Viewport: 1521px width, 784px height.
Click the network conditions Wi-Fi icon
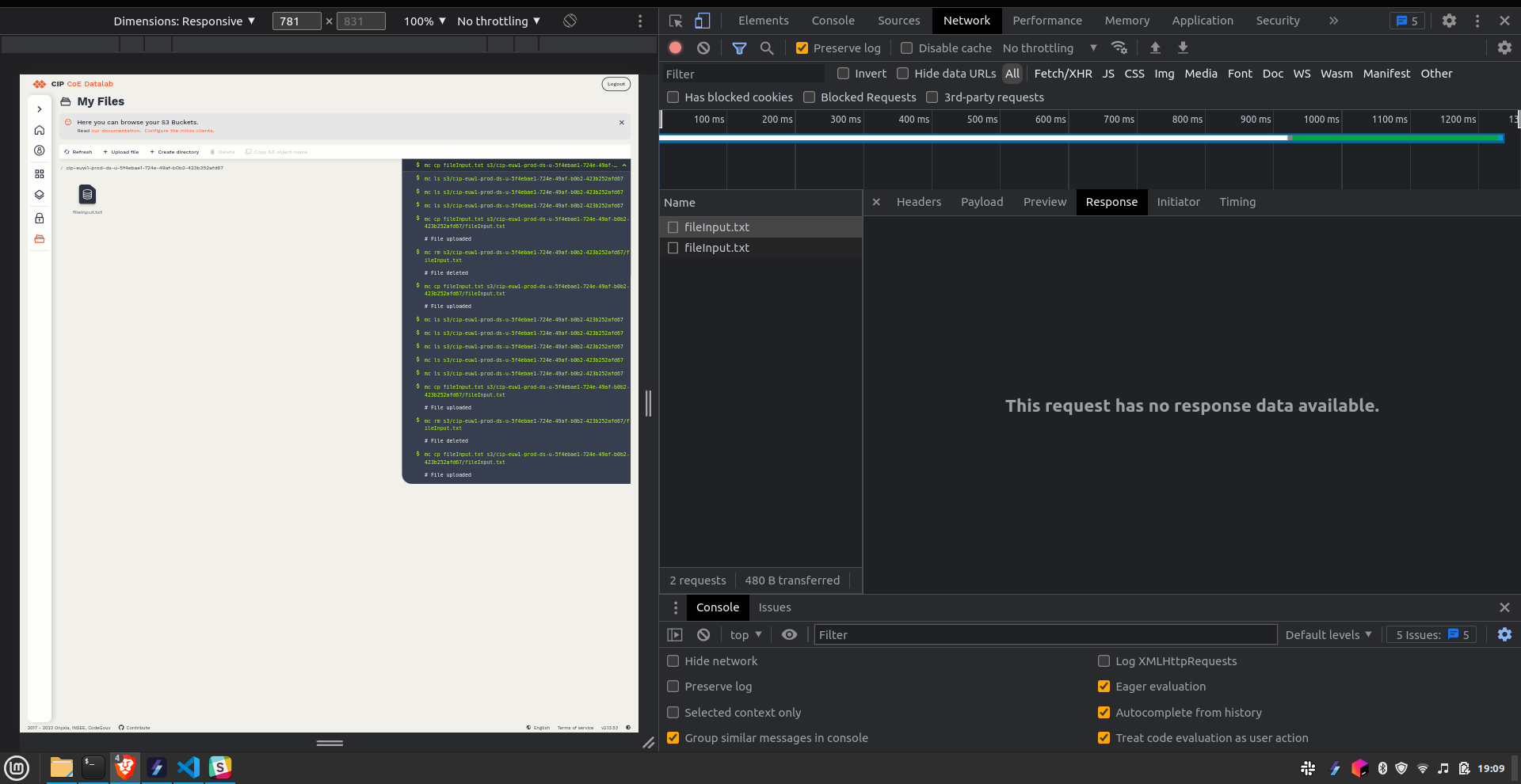click(x=1119, y=48)
